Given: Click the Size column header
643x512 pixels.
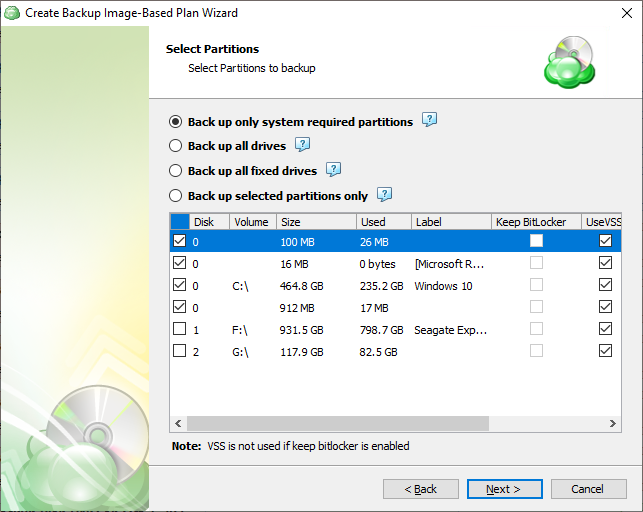Looking at the screenshot, I should pos(315,222).
